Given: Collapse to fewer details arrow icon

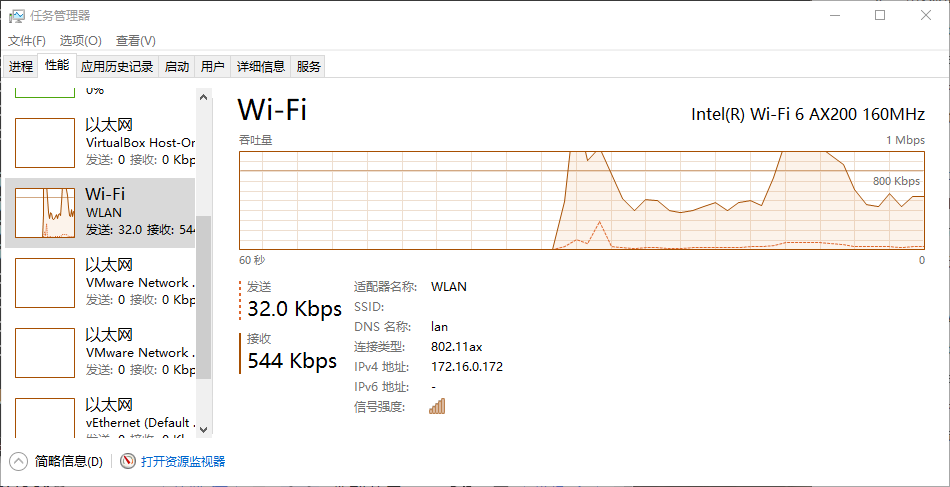Looking at the screenshot, I should 19,461.
